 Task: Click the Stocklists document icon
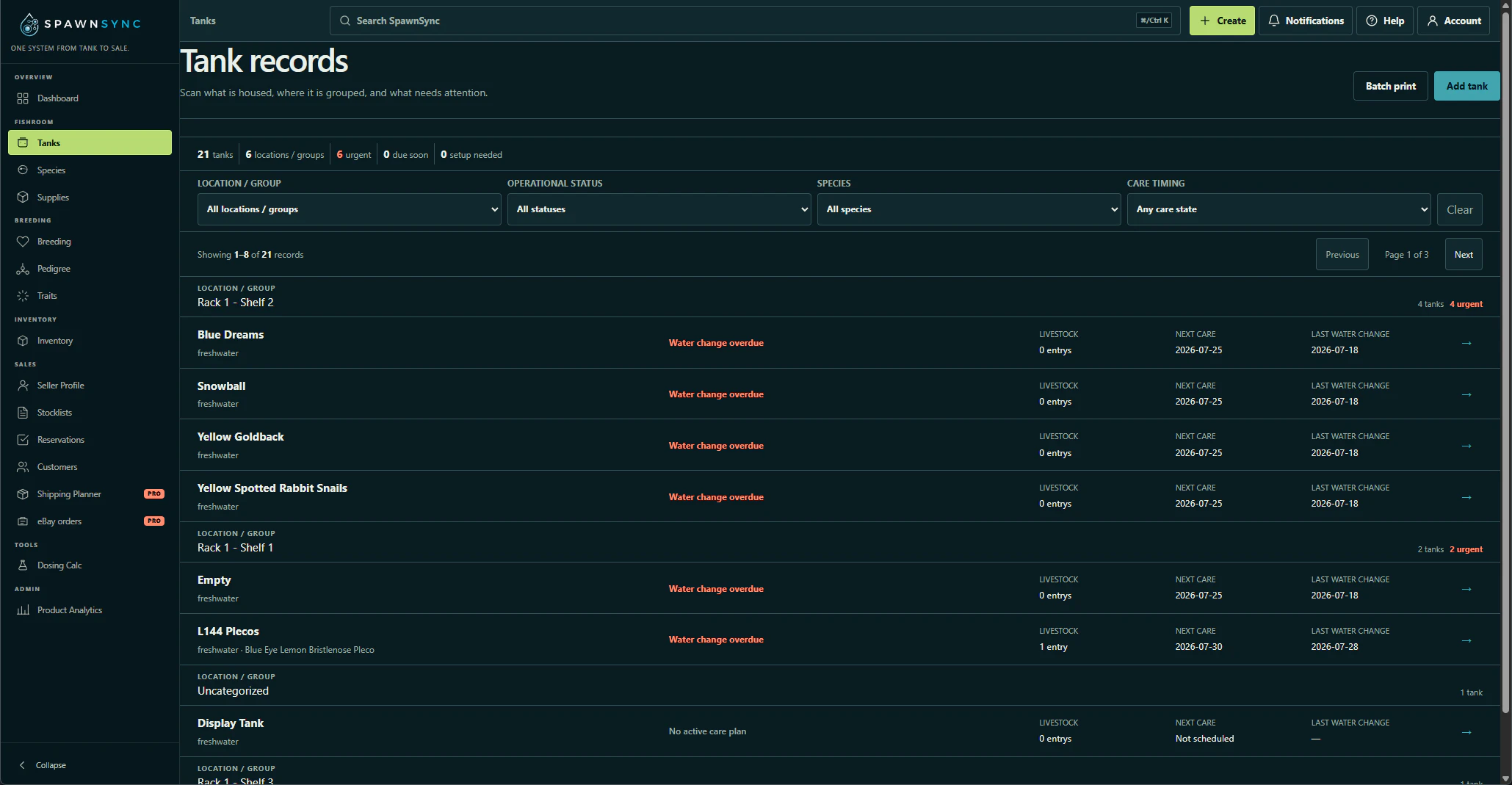(23, 413)
